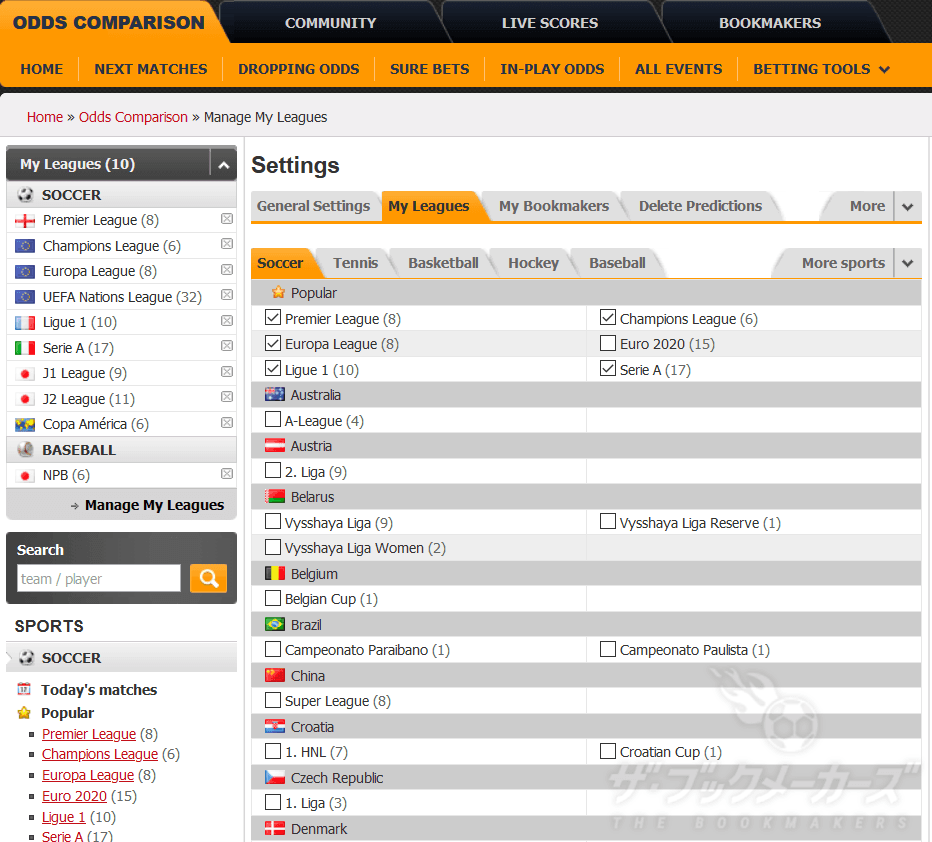
Task: Click the soccer ball icon in My Leagues
Action: [x=26, y=194]
